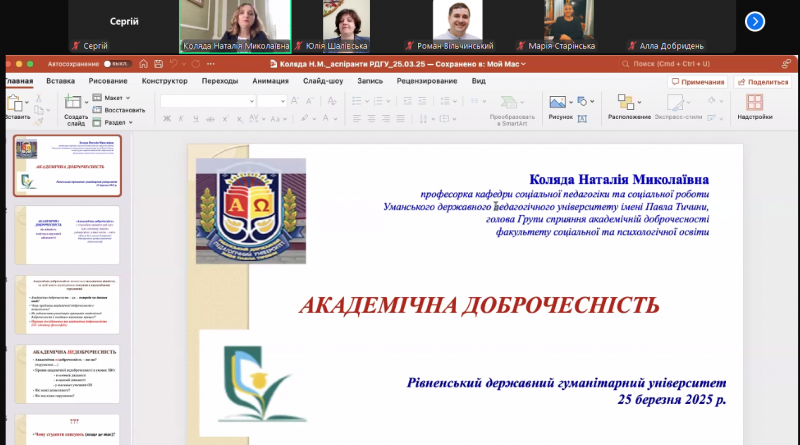Toggle the Автосохранение switch
This screenshot has height=445, width=800.
click(x=117, y=64)
